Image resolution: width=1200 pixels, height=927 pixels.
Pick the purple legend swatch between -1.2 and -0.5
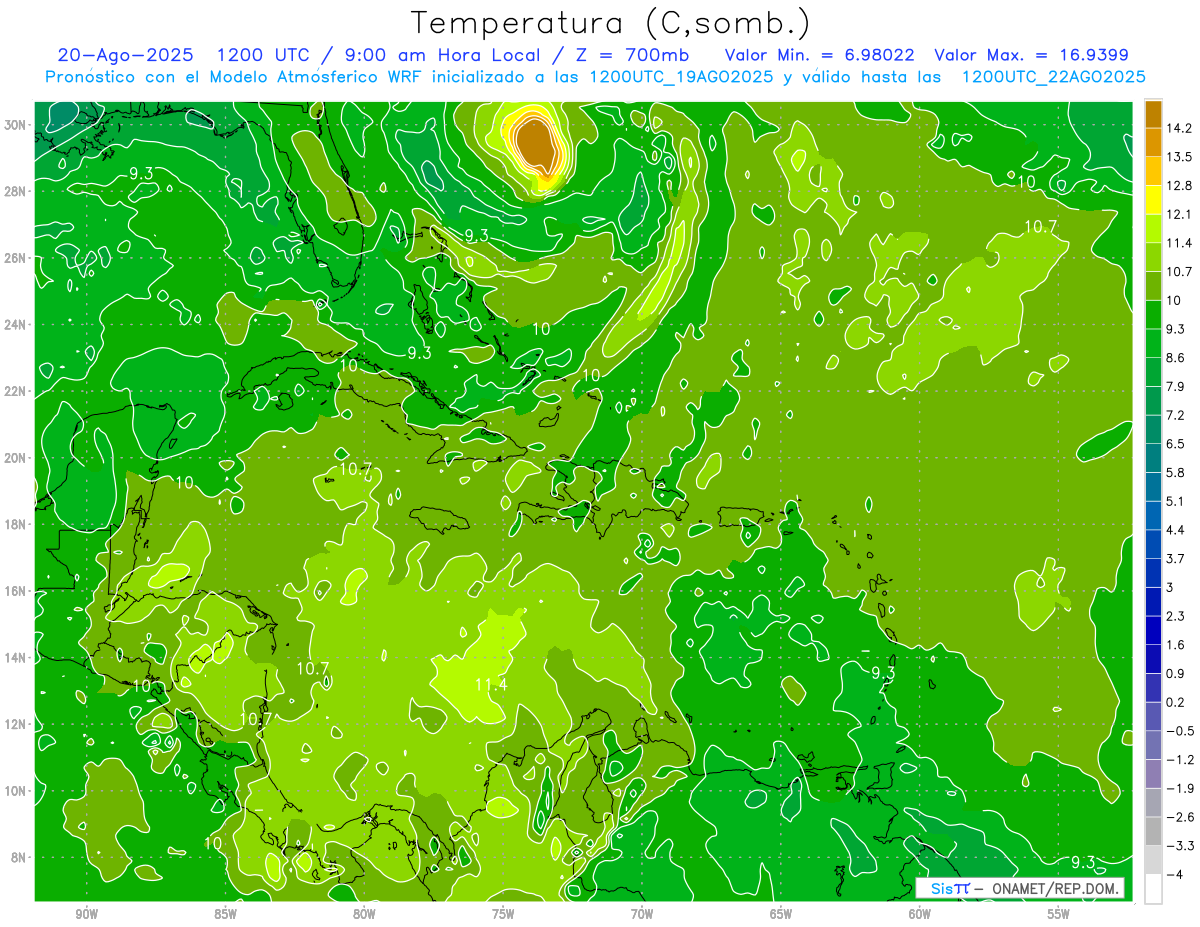click(1153, 745)
